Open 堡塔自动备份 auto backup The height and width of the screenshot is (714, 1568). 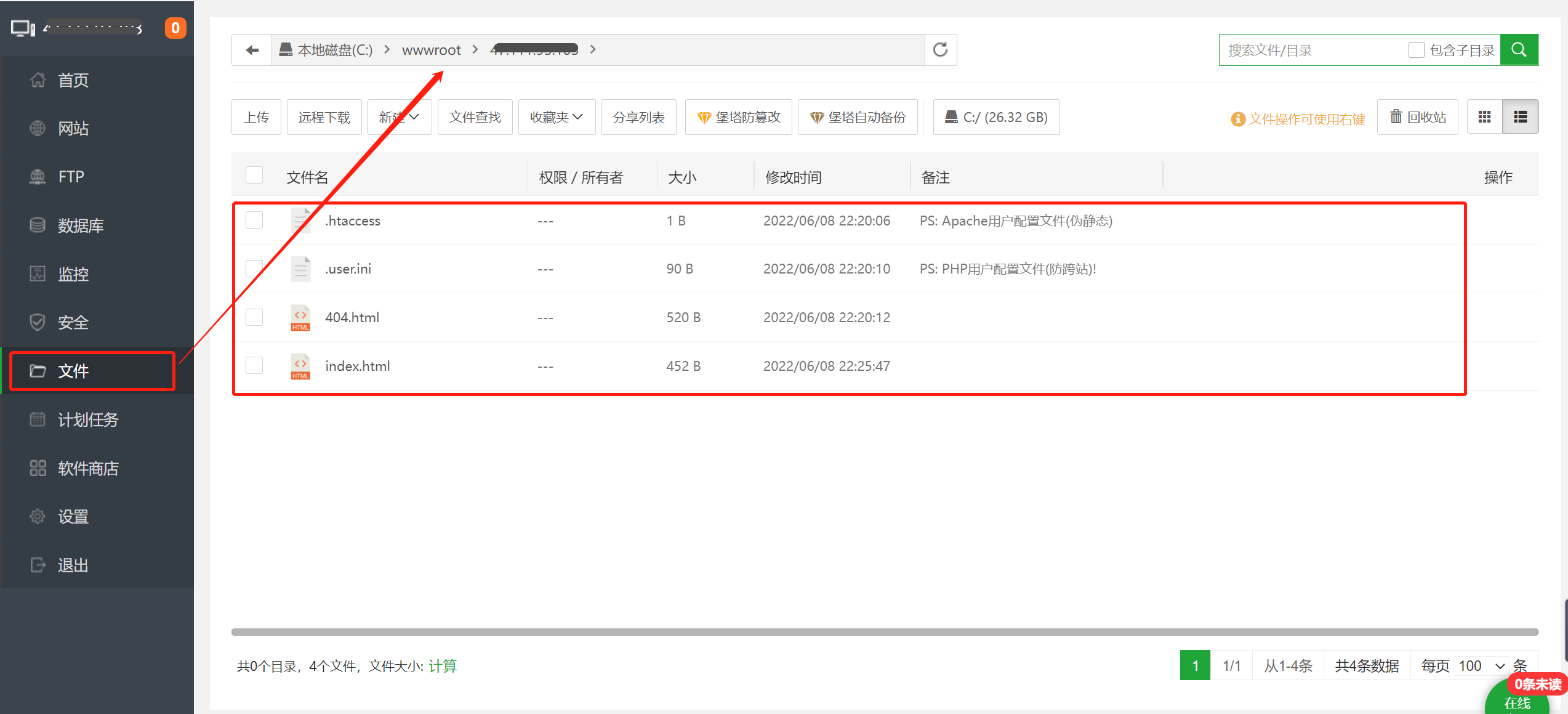pos(858,117)
